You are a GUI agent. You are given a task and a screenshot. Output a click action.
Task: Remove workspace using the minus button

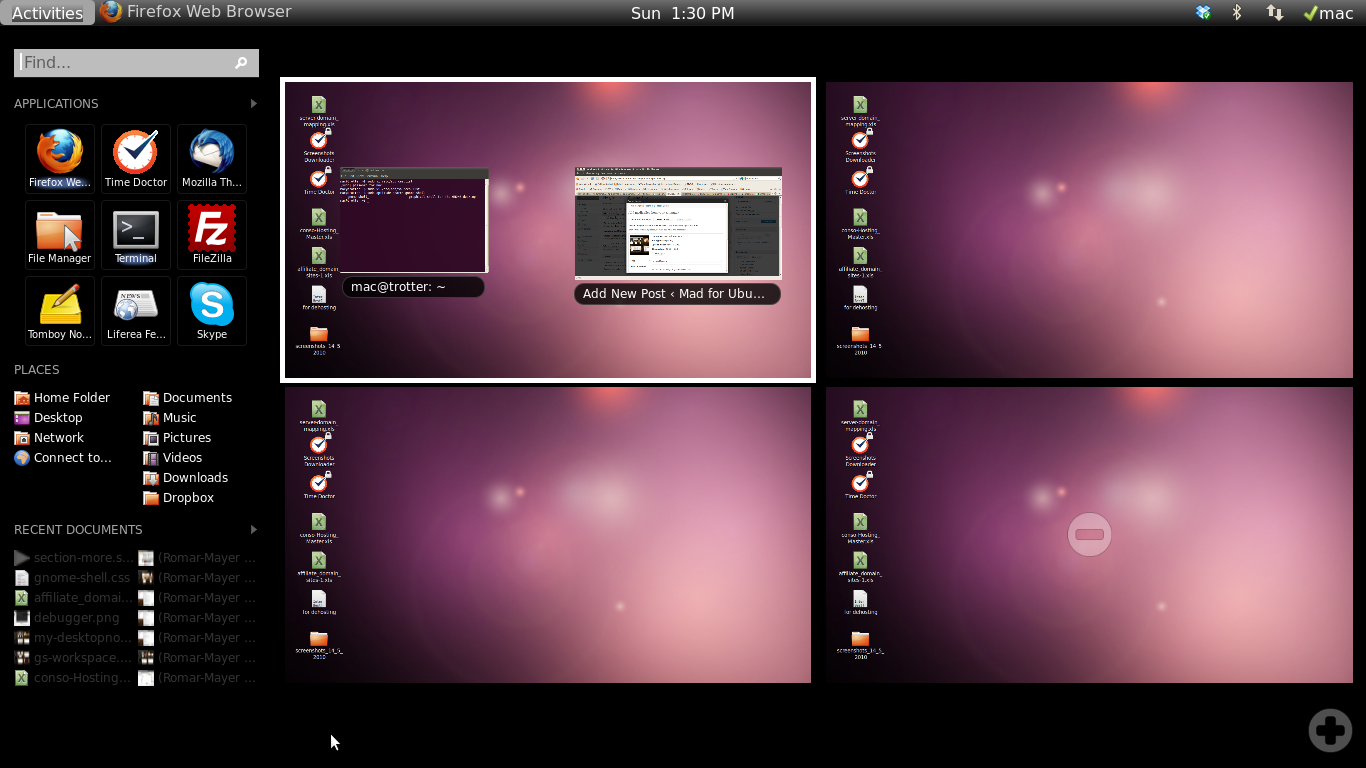coord(1089,534)
